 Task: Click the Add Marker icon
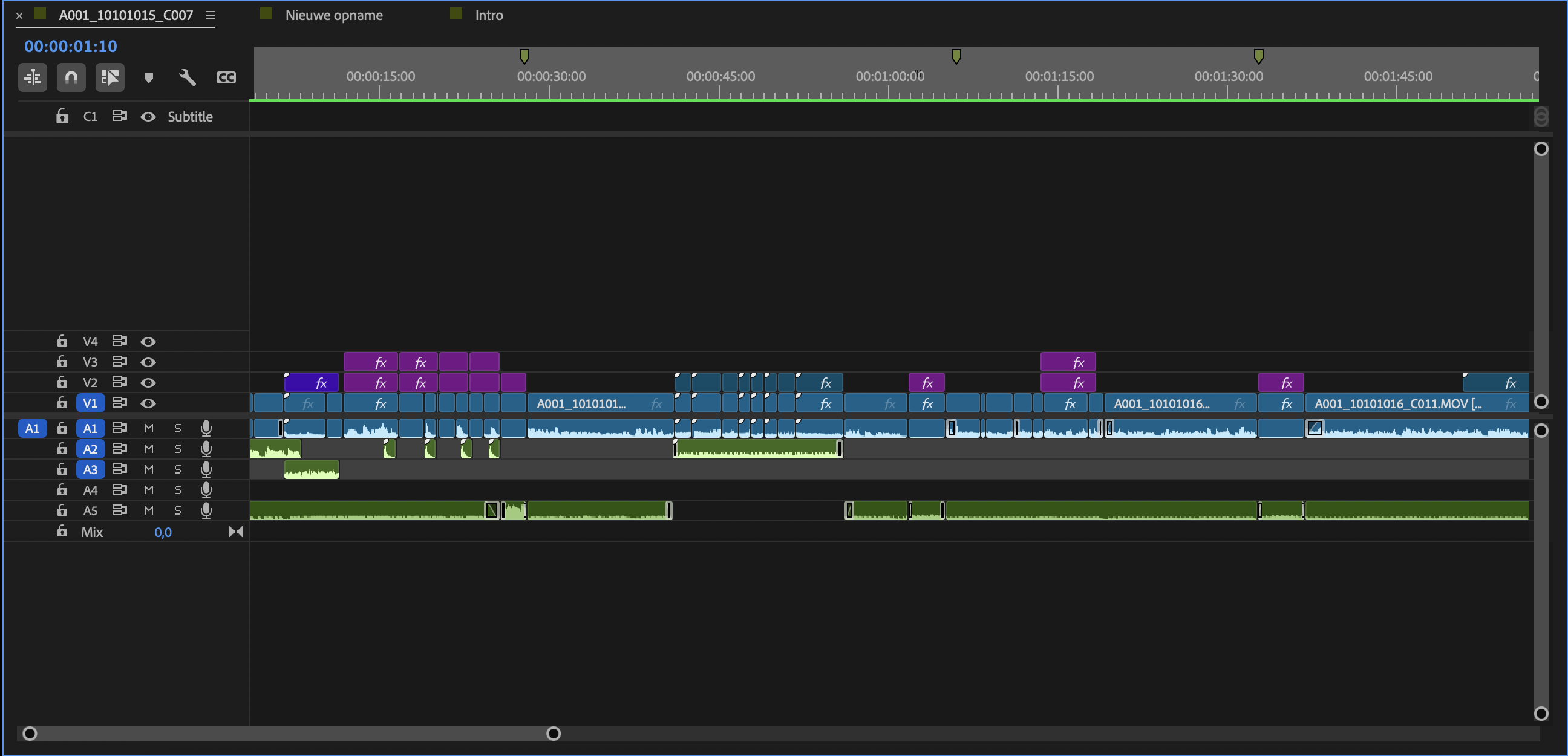click(x=149, y=77)
